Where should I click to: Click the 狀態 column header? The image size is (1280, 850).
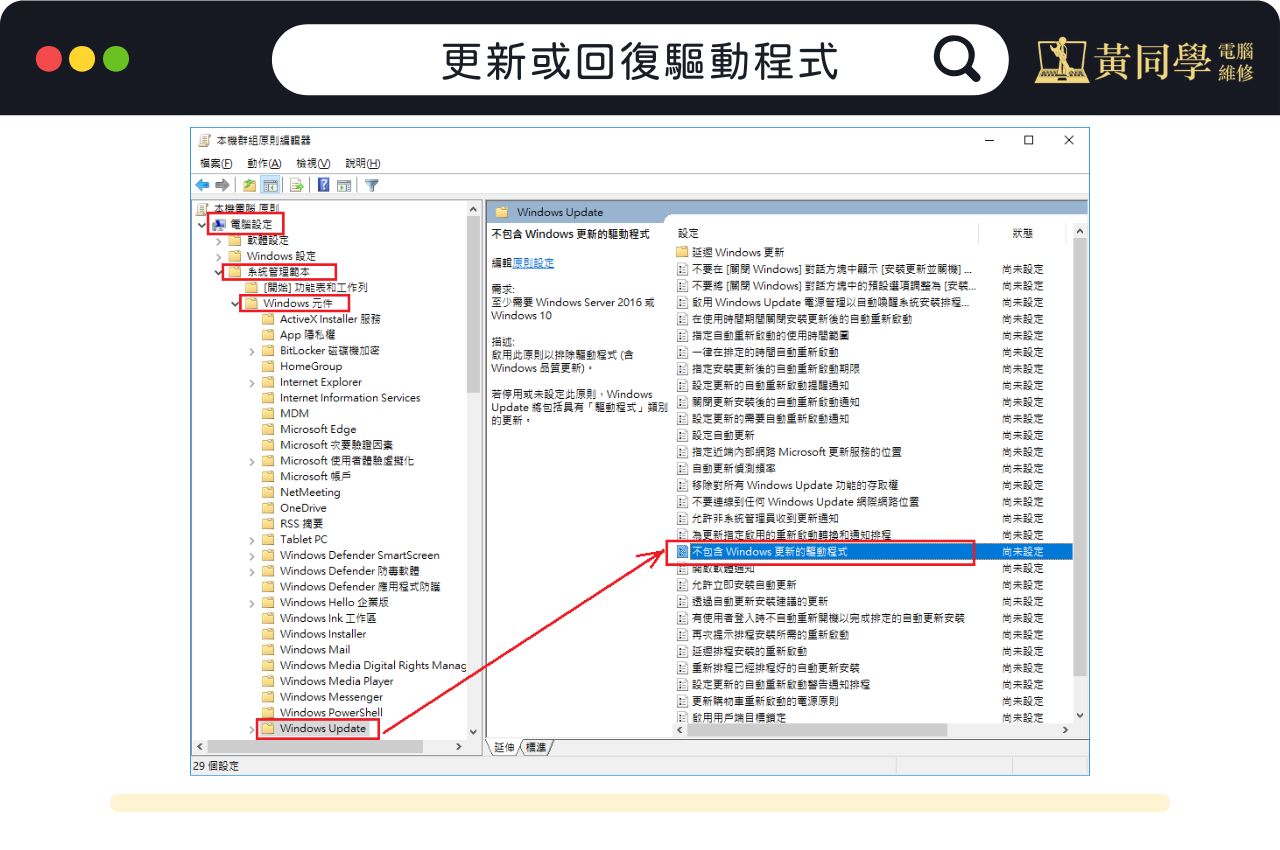[1022, 233]
